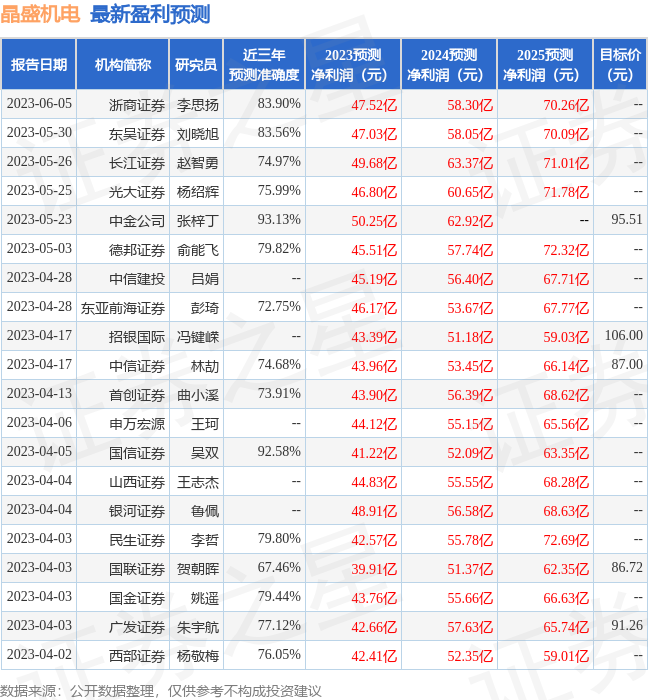Click the date 2023-06-05

39,104
